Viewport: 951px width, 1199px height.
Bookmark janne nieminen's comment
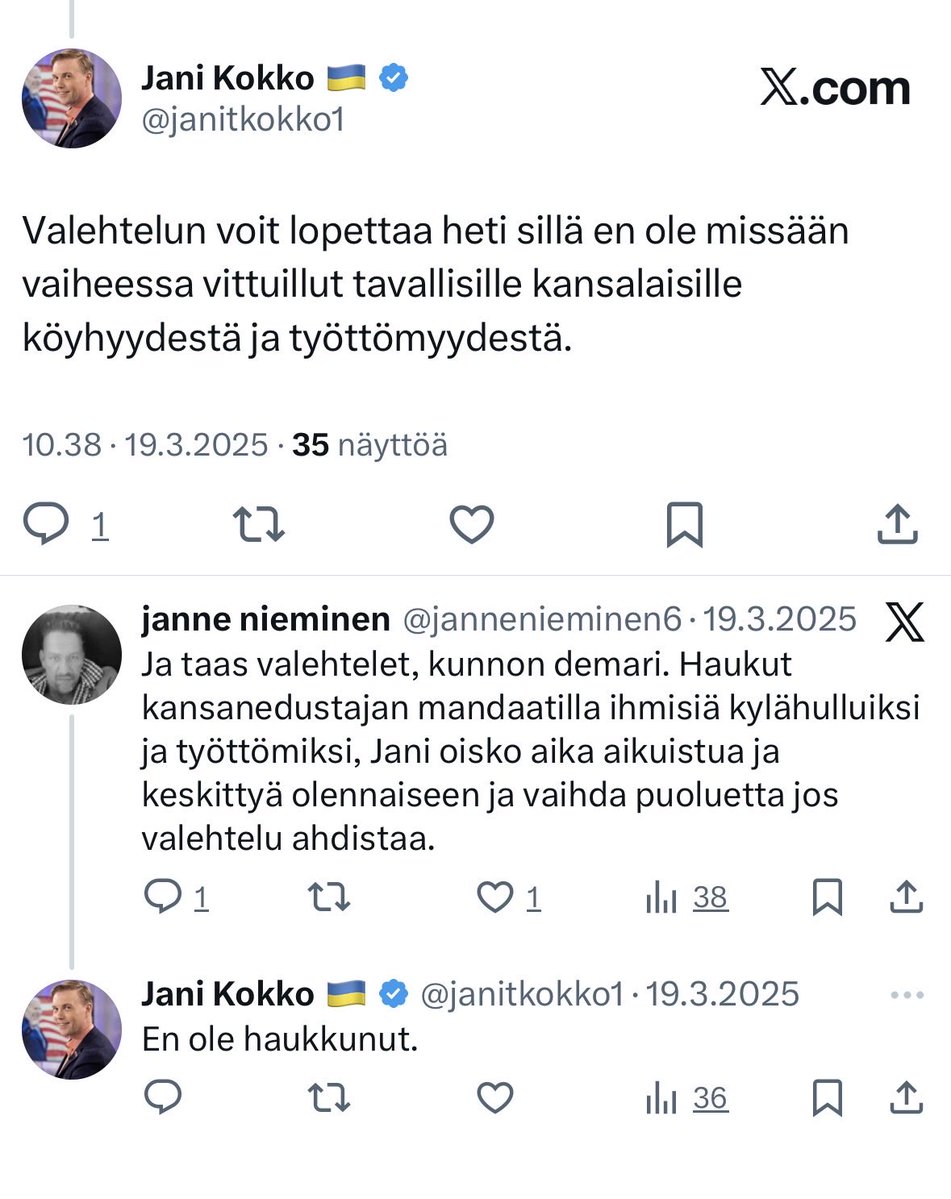point(827,898)
